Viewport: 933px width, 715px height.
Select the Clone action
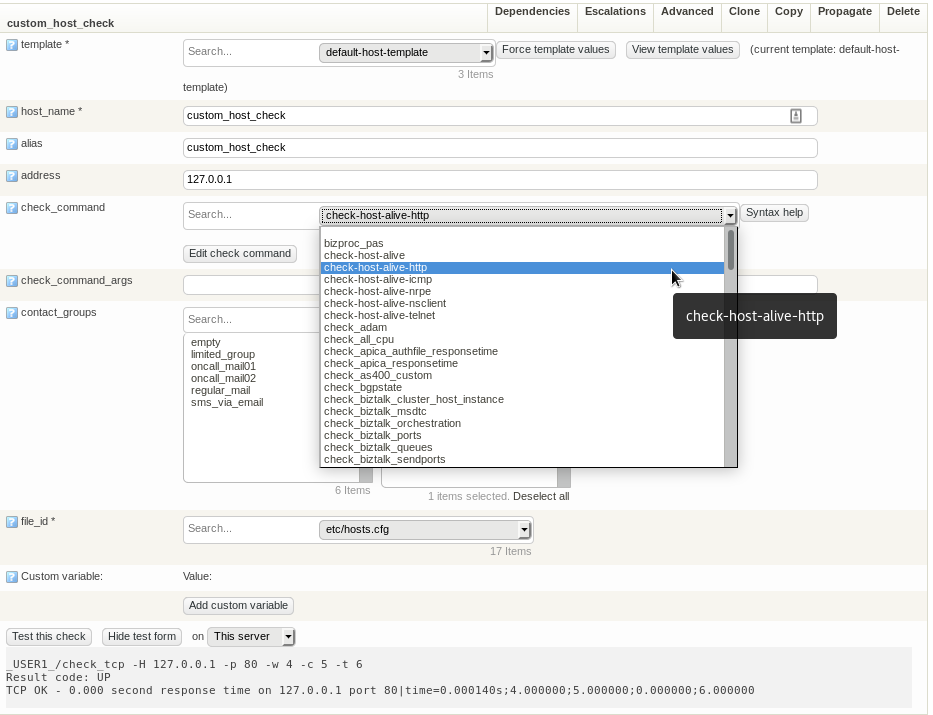tap(744, 11)
